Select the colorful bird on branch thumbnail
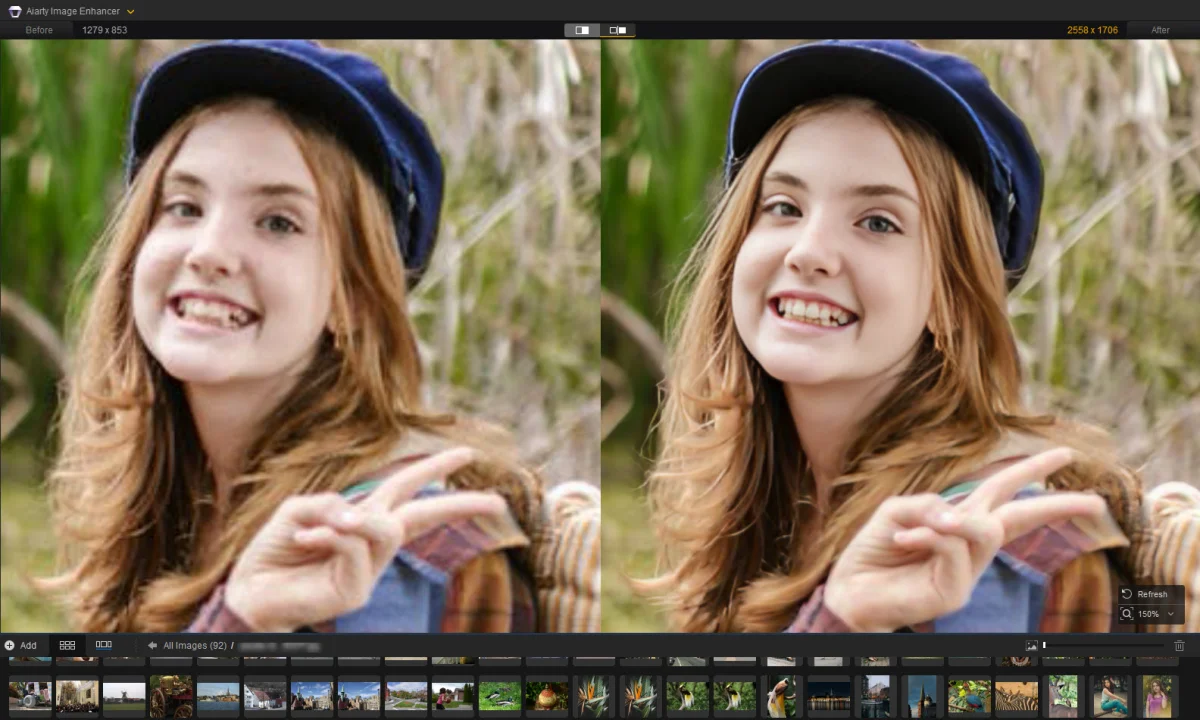The image size is (1200, 720). click(x=969, y=695)
